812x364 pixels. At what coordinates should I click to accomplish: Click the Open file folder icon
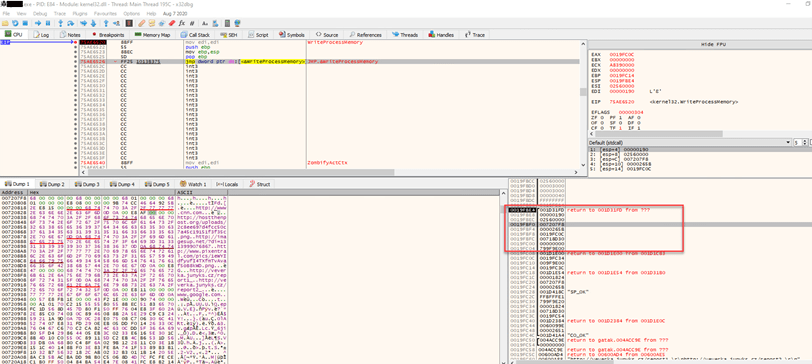(x=5, y=23)
